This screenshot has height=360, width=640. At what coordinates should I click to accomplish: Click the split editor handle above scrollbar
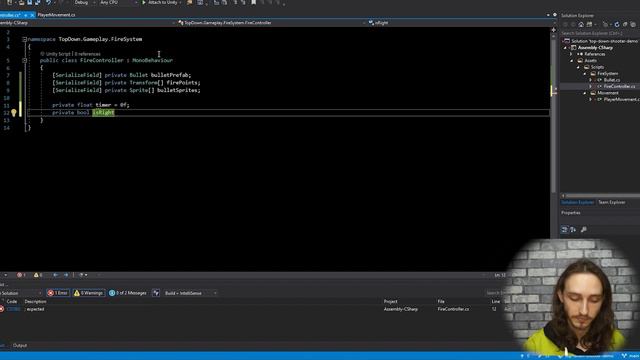[553, 29]
